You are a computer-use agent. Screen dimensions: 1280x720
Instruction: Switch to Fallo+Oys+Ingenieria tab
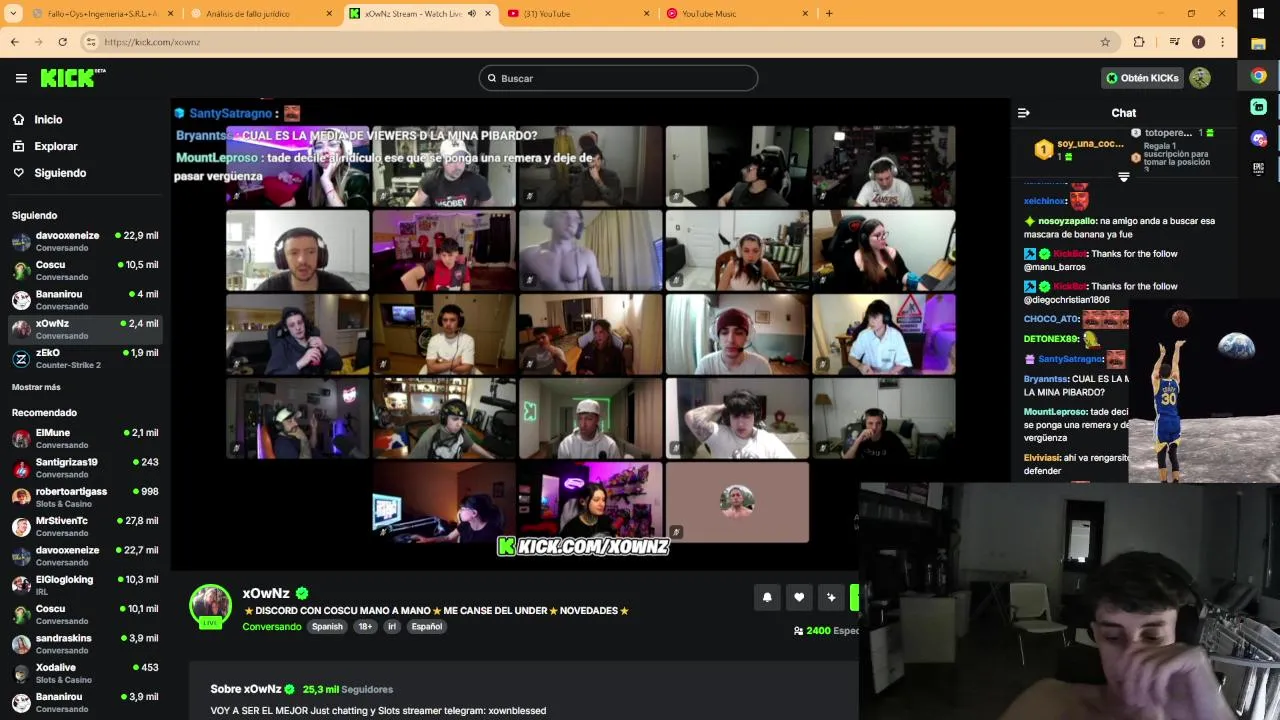[102, 14]
